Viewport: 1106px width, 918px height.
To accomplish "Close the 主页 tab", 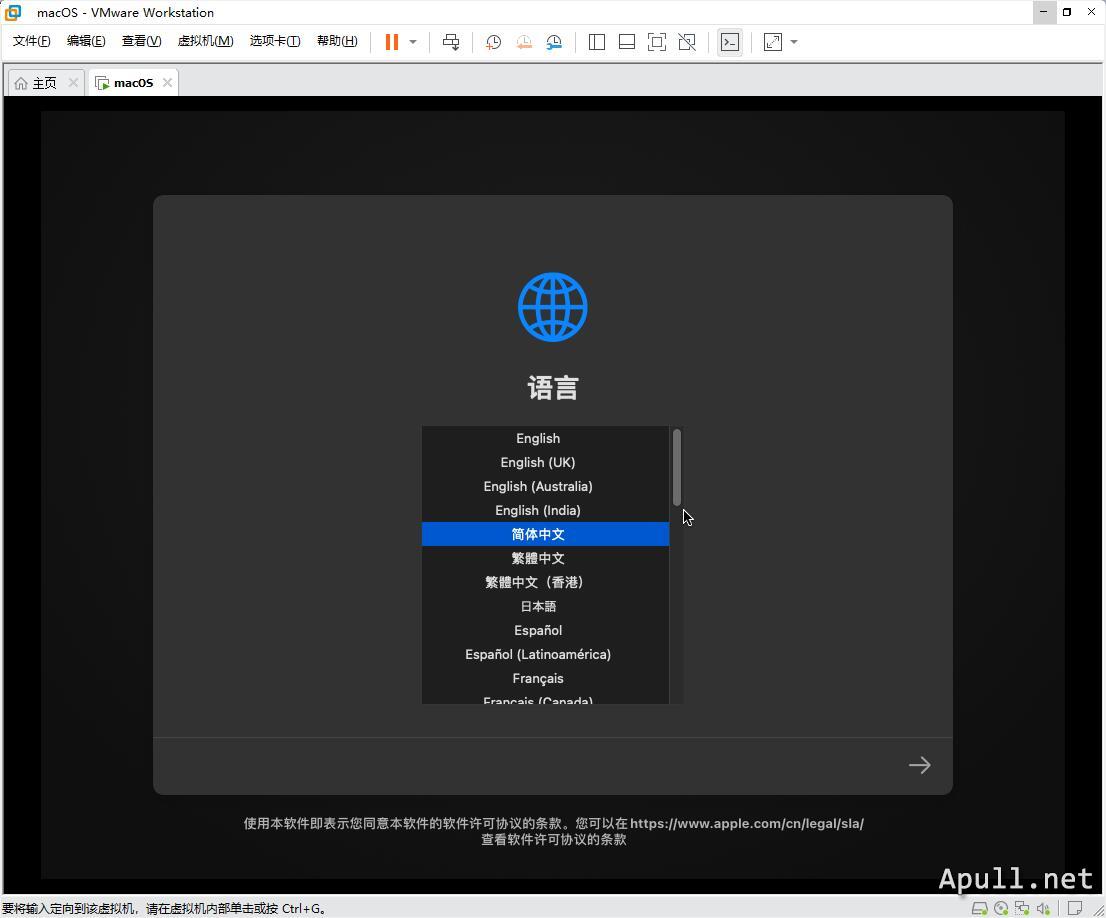I will coord(73,83).
